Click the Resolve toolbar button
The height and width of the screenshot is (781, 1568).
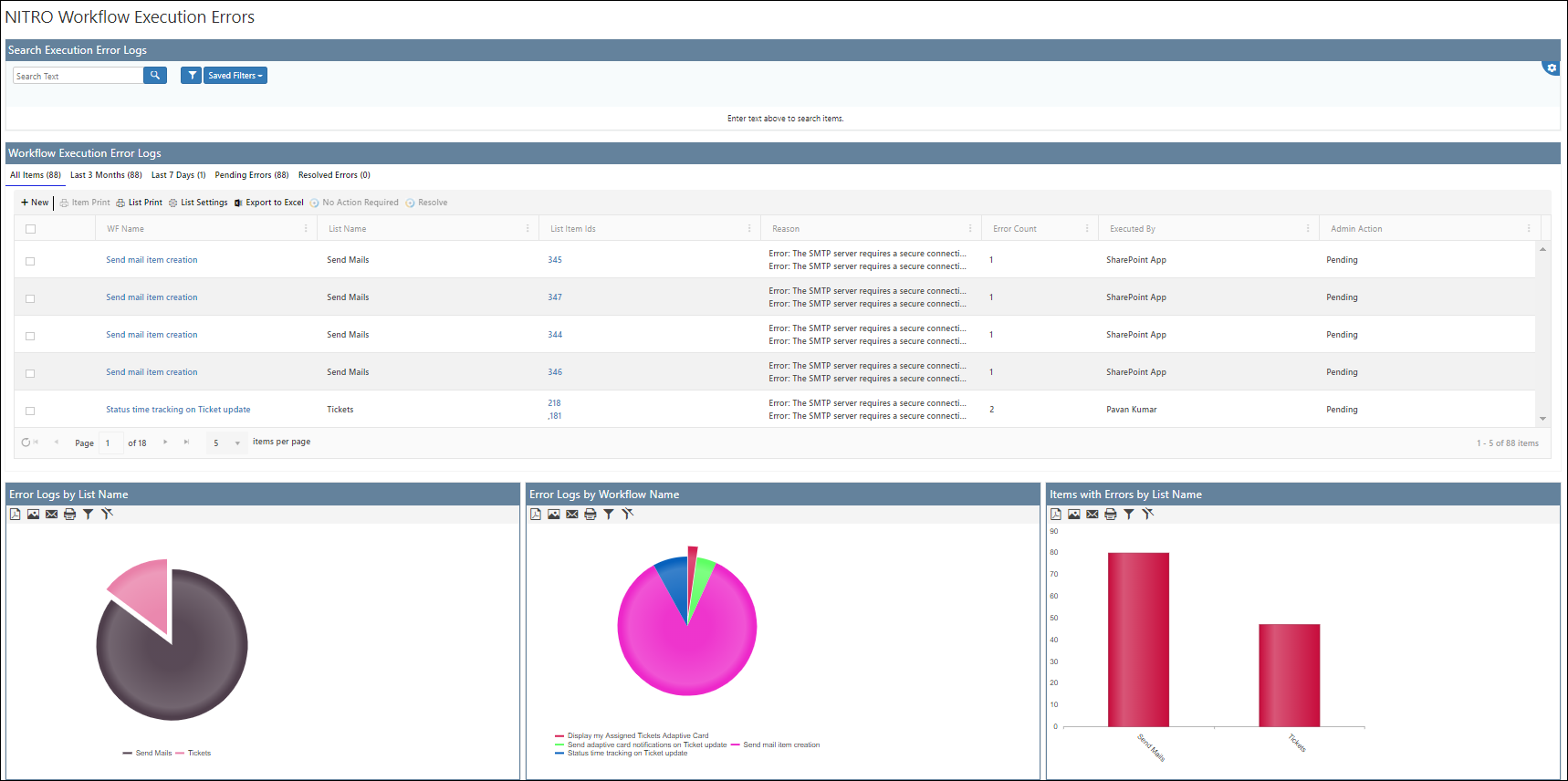pyautogui.click(x=426, y=203)
